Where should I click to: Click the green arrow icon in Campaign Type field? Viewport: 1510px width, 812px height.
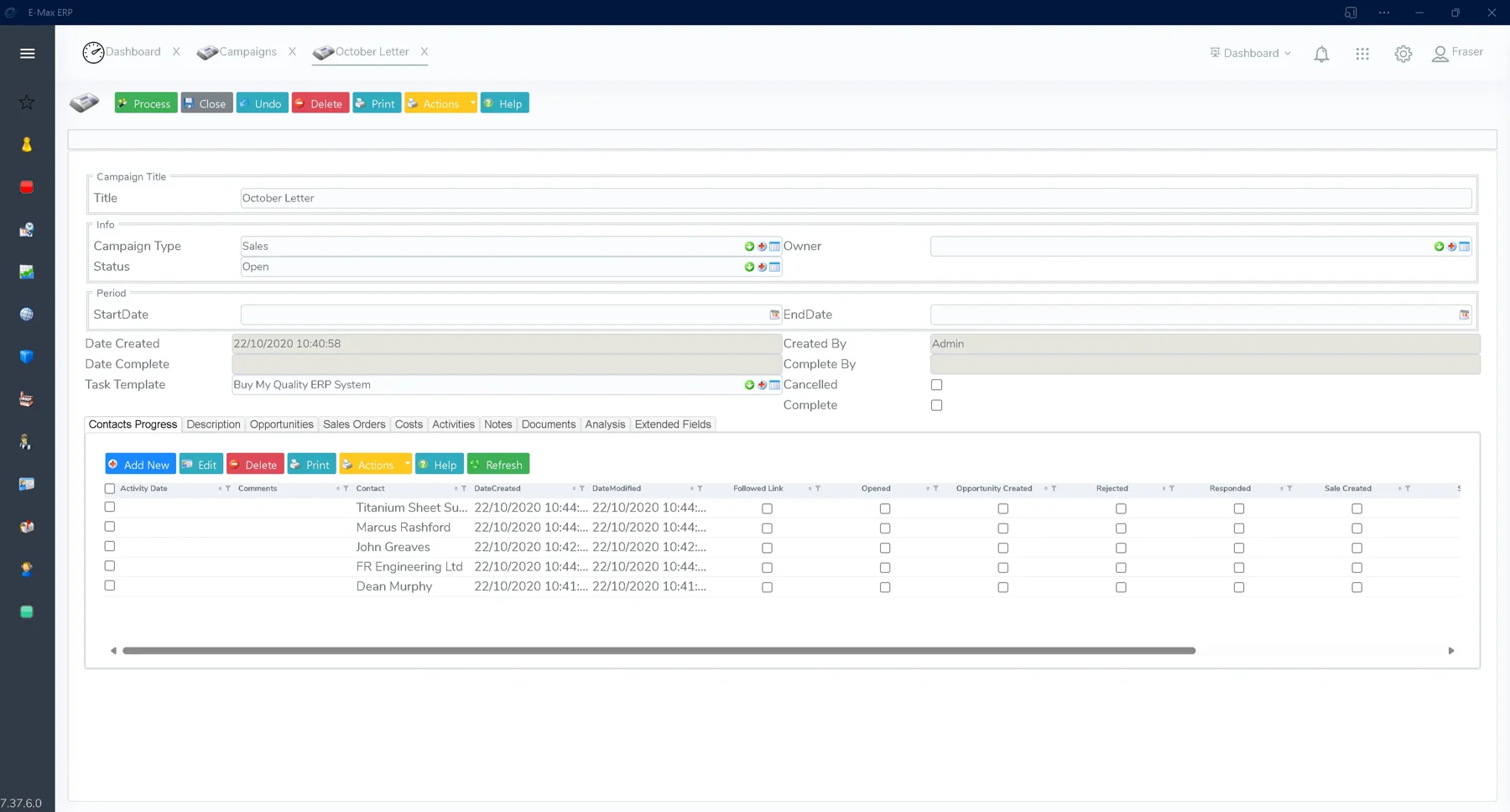749,247
